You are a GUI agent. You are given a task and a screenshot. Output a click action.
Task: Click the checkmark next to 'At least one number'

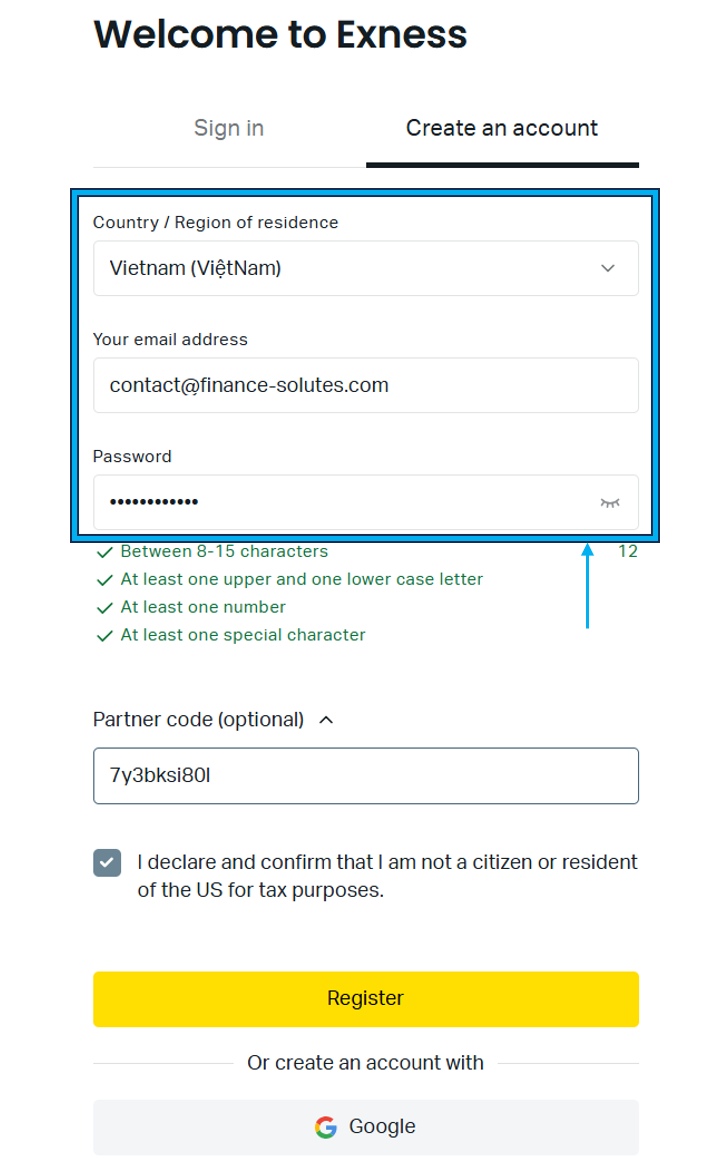coord(105,608)
